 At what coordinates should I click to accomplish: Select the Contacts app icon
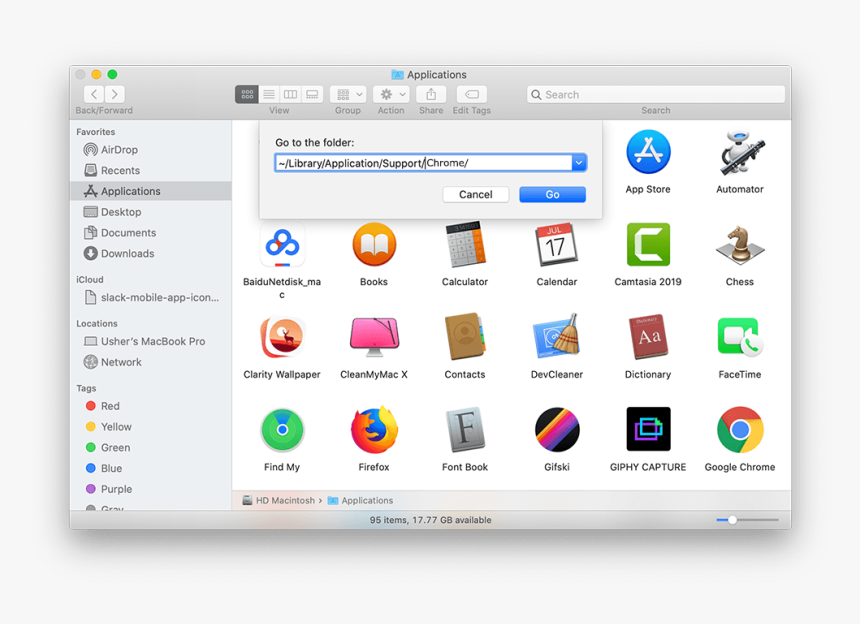[x=465, y=337]
